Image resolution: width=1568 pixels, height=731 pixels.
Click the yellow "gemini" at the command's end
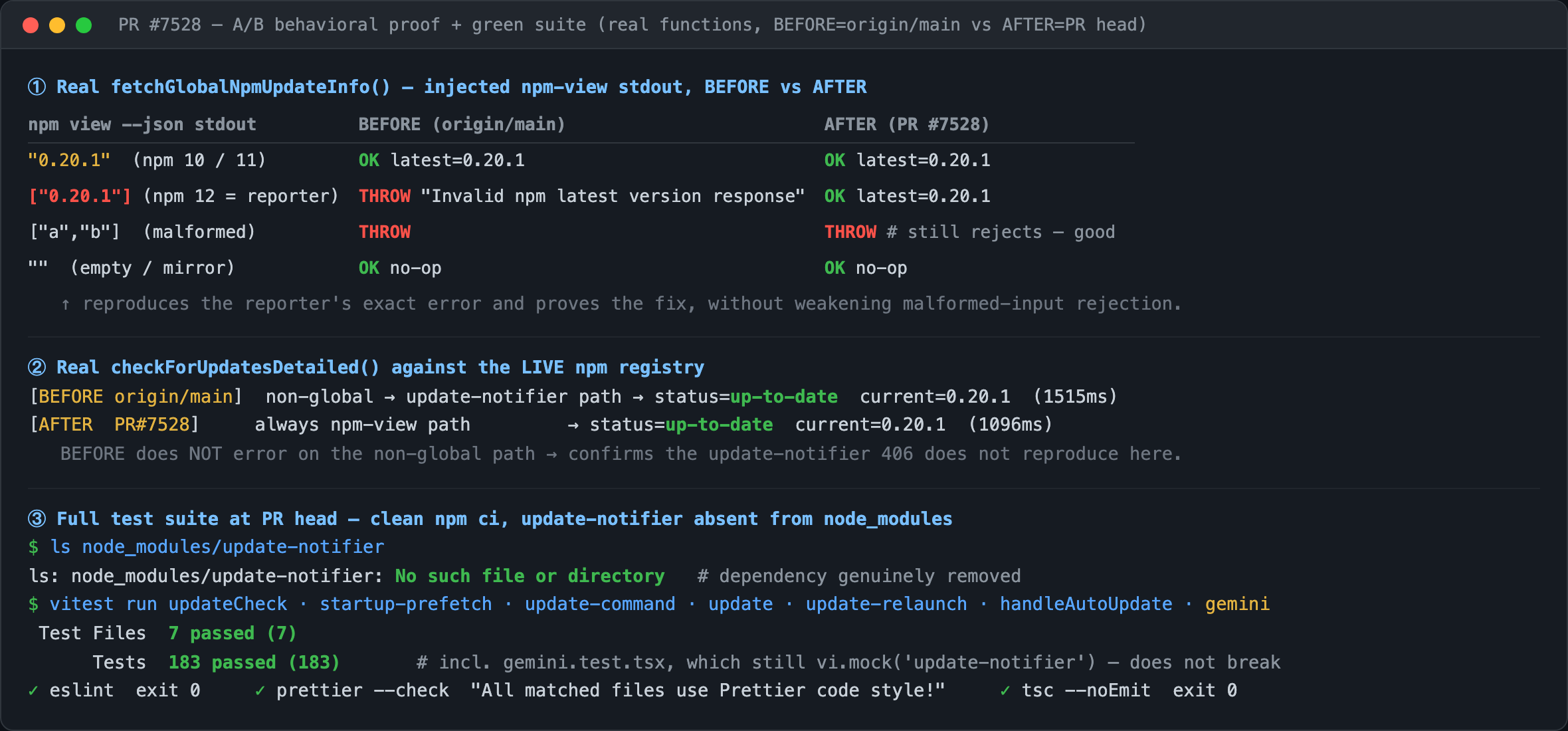[1237, 604]
